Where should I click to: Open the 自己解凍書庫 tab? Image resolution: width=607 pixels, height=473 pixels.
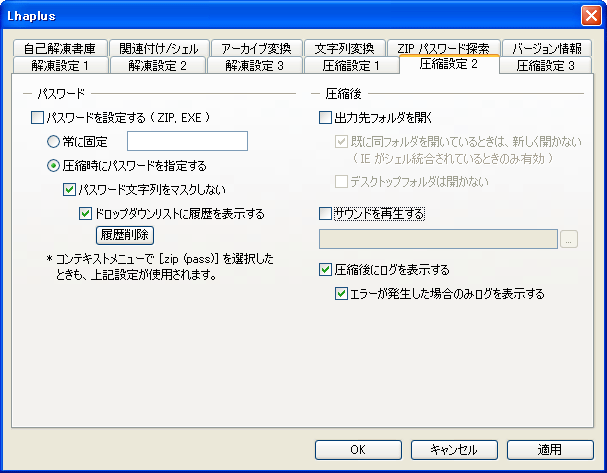60,48
